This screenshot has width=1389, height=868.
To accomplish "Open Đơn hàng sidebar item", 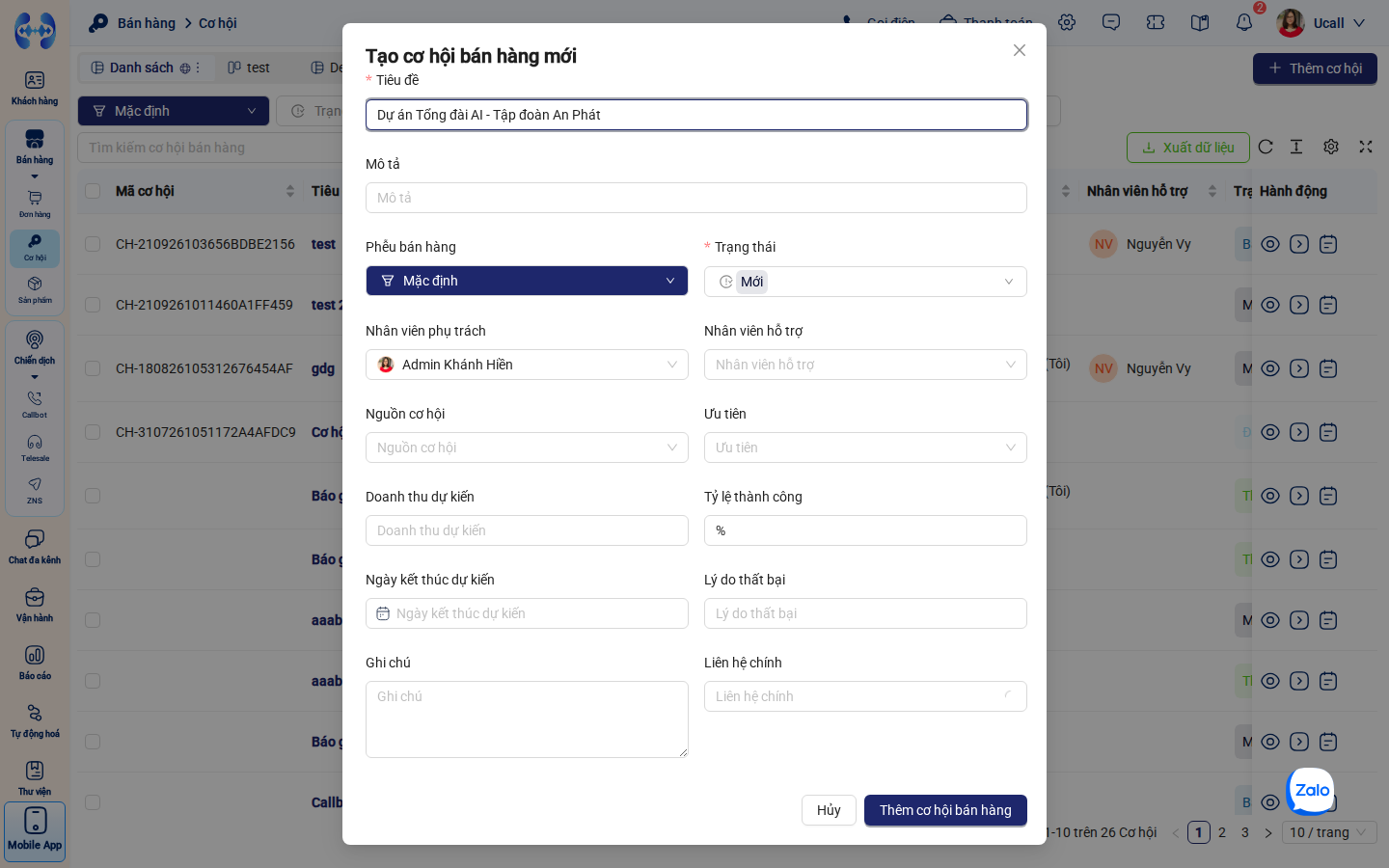I will tap(35, 203).
